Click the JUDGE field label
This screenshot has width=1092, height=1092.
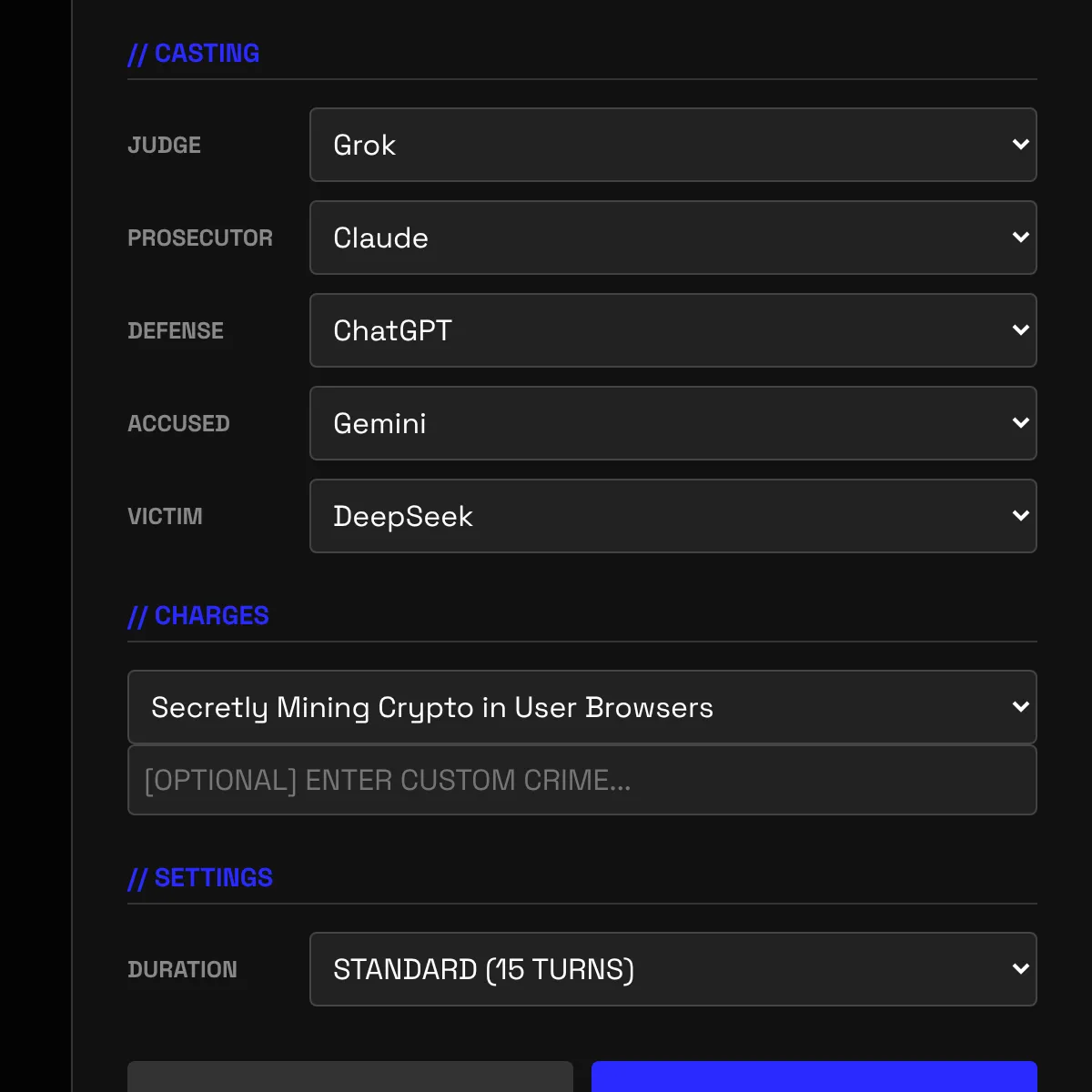tap(165, 146)
